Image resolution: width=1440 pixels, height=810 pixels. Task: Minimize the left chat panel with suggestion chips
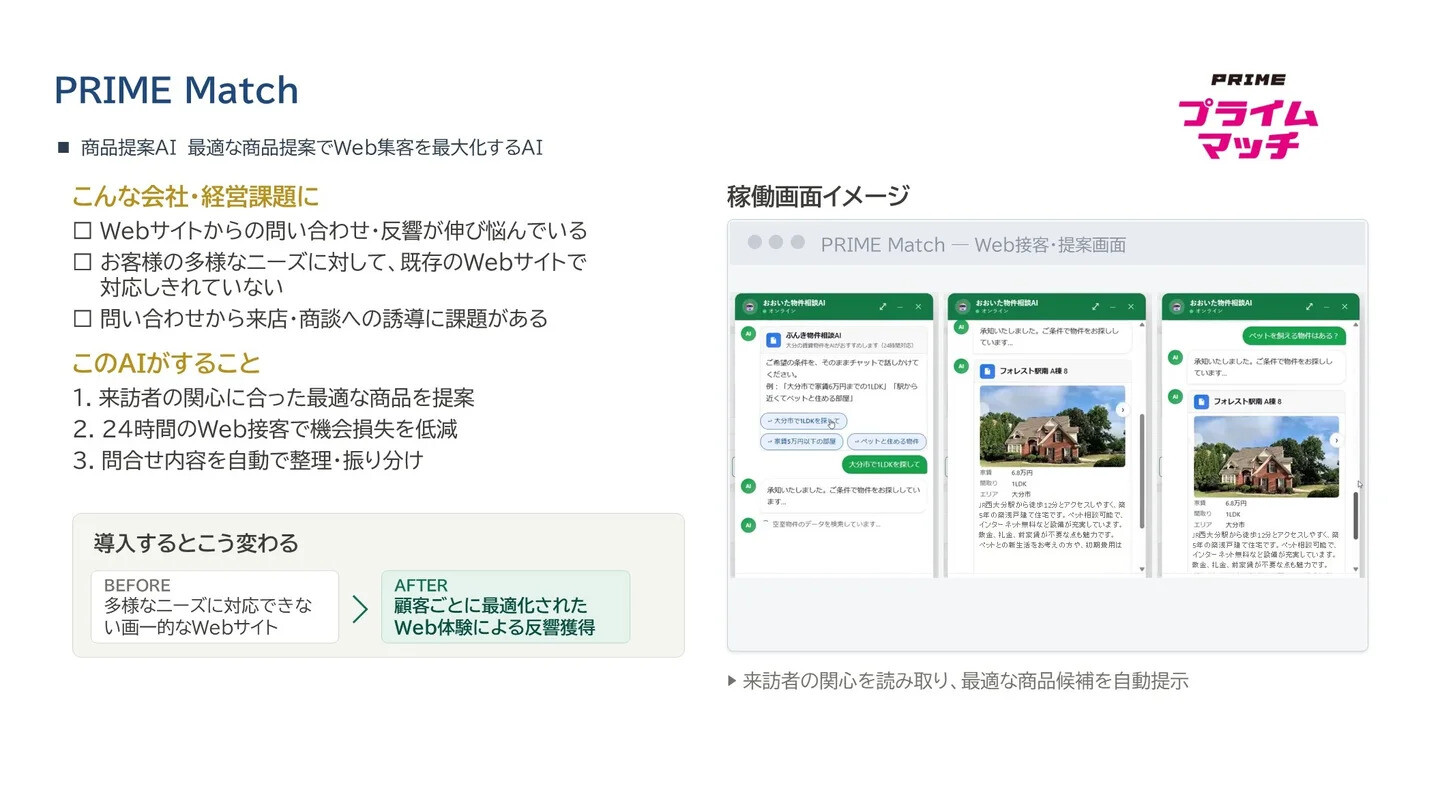900,307
